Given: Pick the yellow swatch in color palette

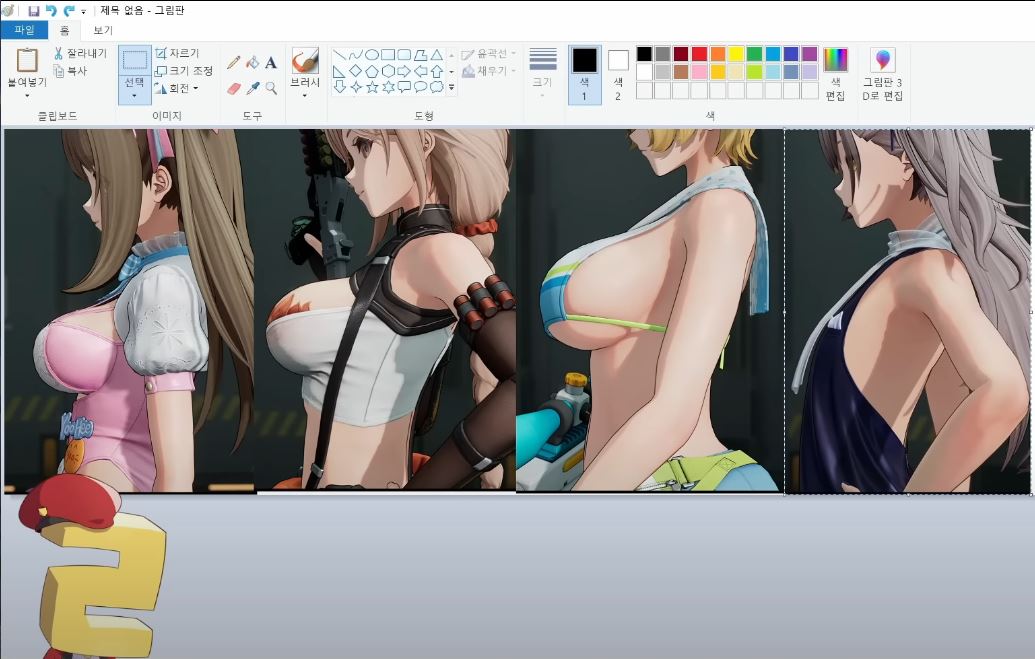Looking at the screenshot, I should coord(736,54).
